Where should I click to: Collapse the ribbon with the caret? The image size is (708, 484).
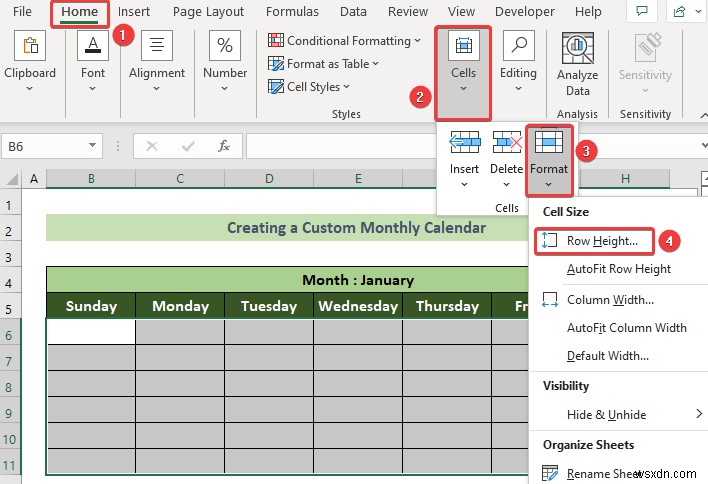coord(704,115)
